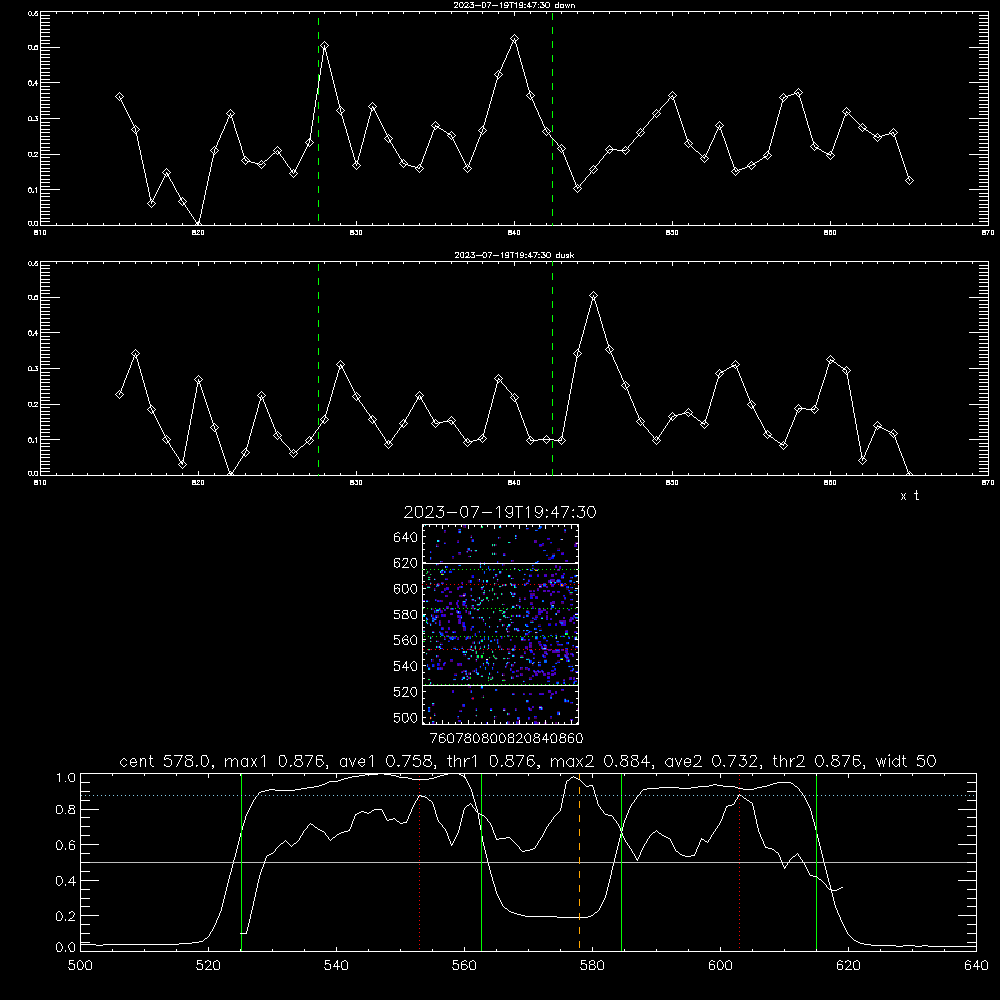Click the 'x t' label below the dusk plot
This screenshot has height=1000, width=1000.
909,496
